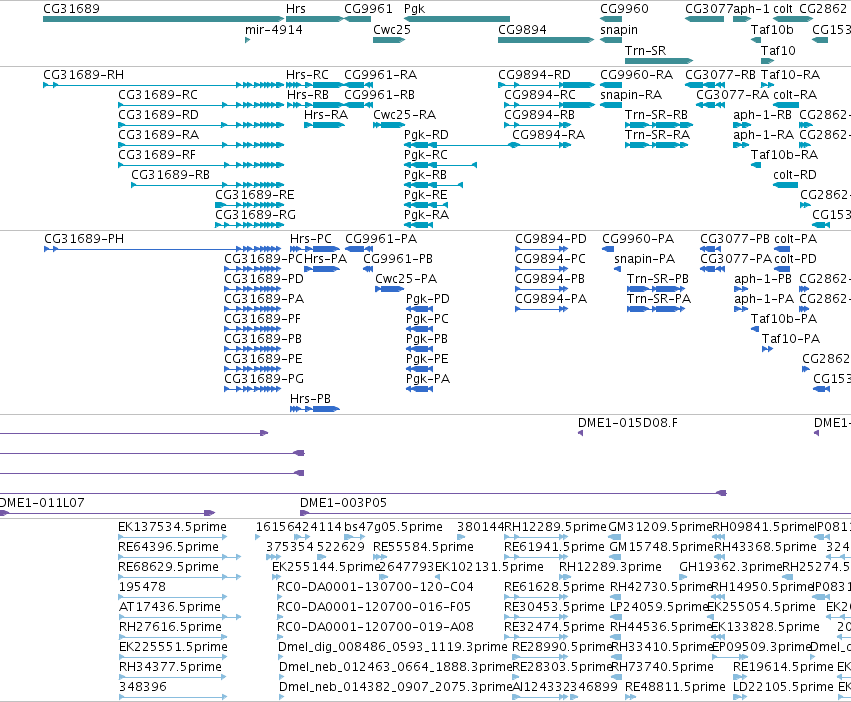The width and height of the screenshot is (851, 702).
Task: Click EST RE48811.5prime
Action: tap(630, 697)
